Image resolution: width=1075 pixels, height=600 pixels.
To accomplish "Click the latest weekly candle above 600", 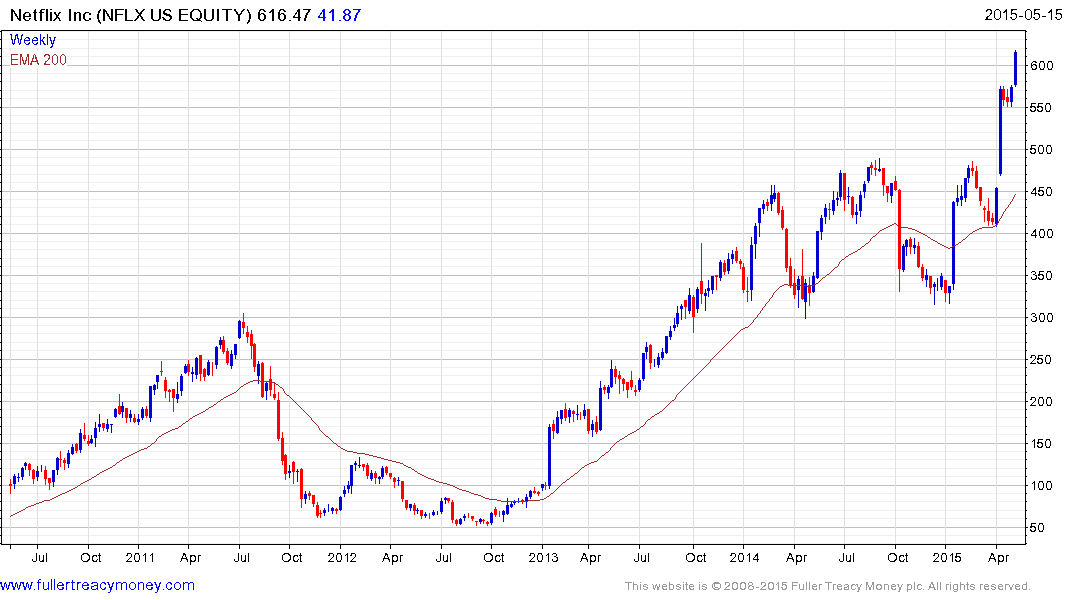I will click(x=1015, y=68).
